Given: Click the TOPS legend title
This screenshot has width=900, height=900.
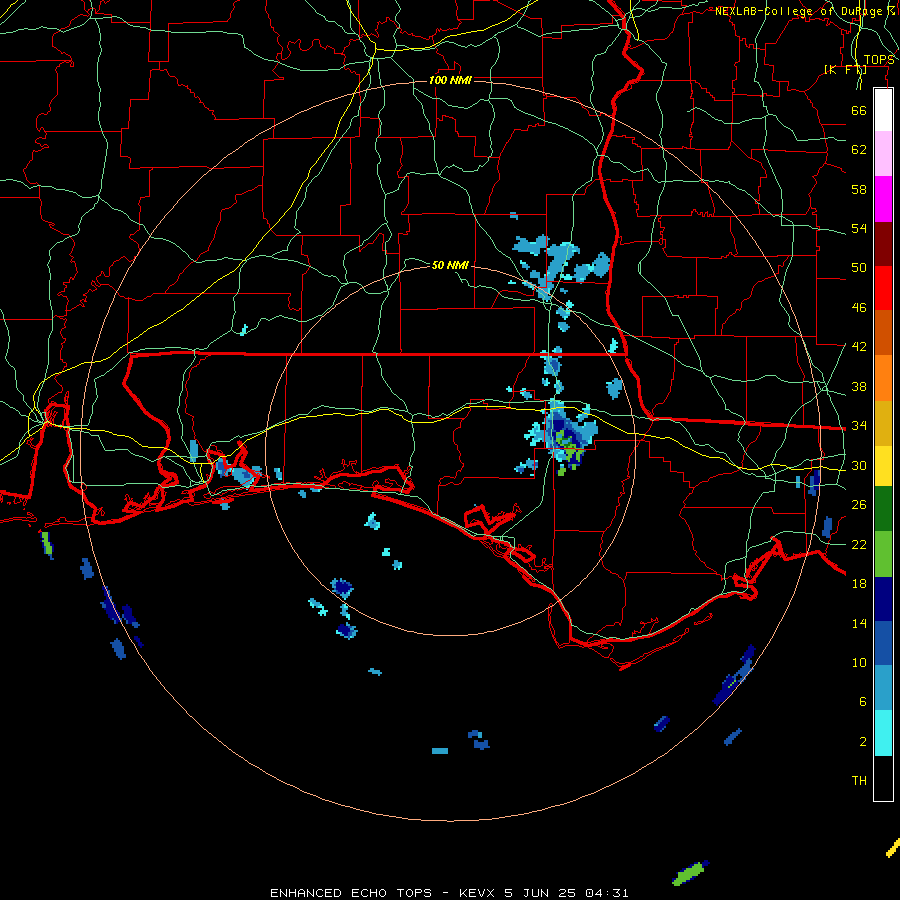Looking at the screenshot, I should [879, 60].
